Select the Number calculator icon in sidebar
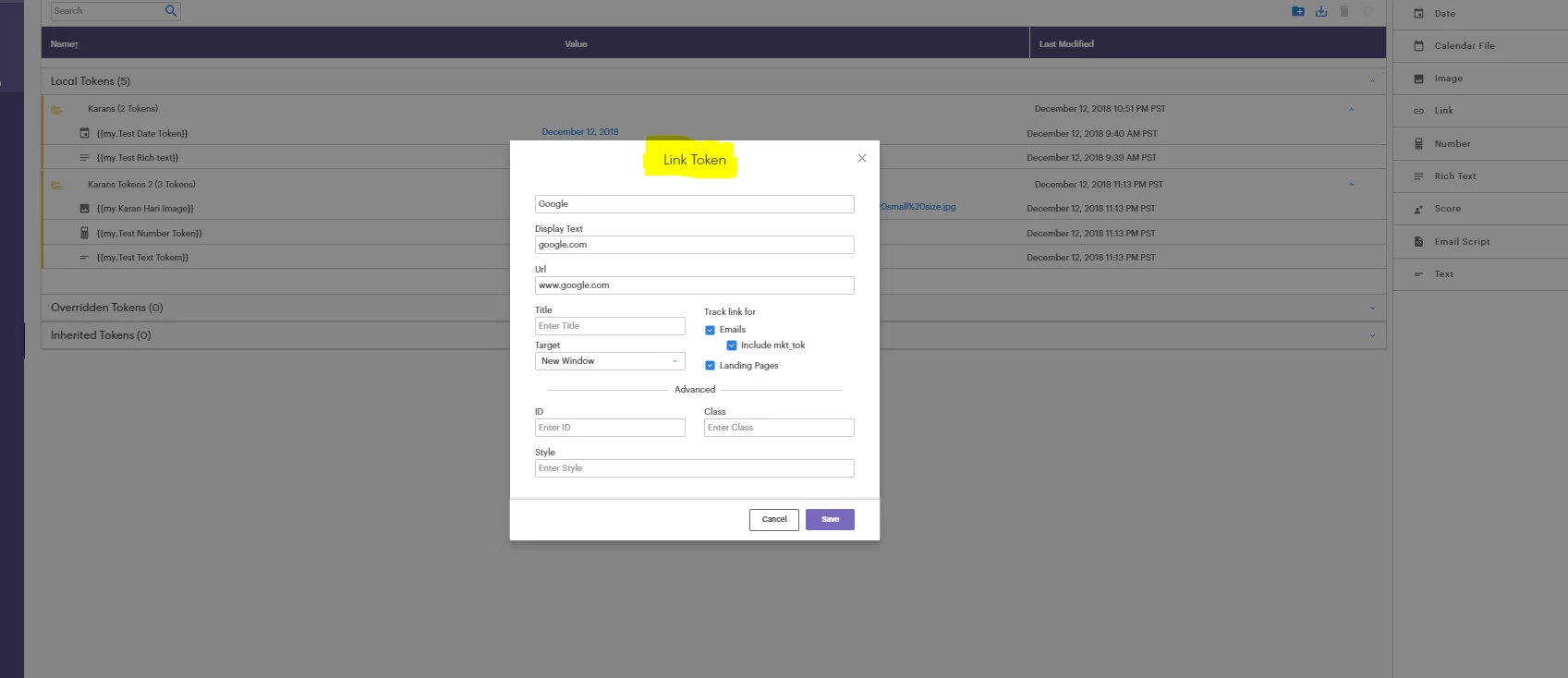Image resolution: width=1568 pixels, height=678 pixels. tap(1418, 144)
